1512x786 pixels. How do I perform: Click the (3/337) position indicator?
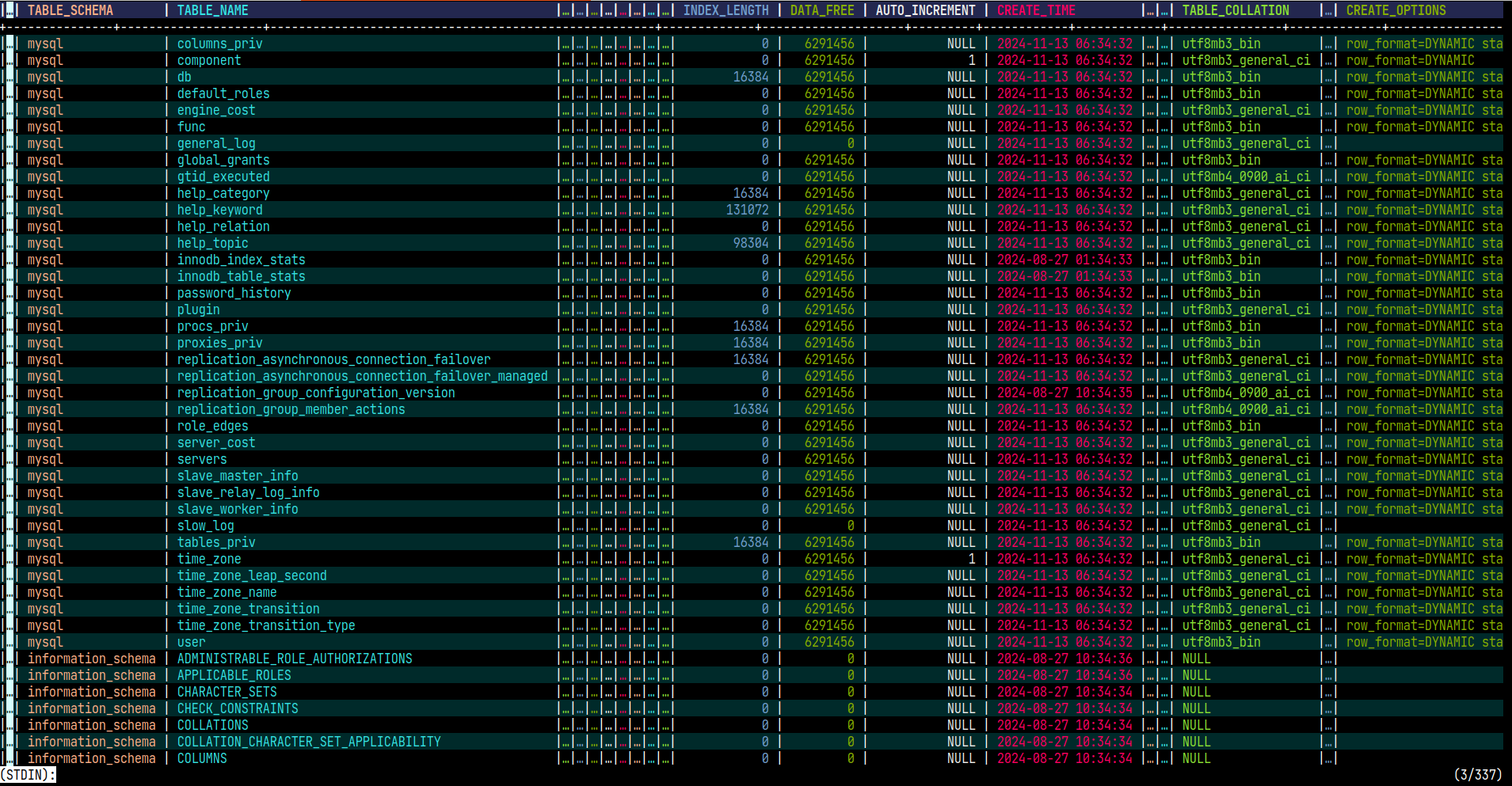pos(1478,775)
